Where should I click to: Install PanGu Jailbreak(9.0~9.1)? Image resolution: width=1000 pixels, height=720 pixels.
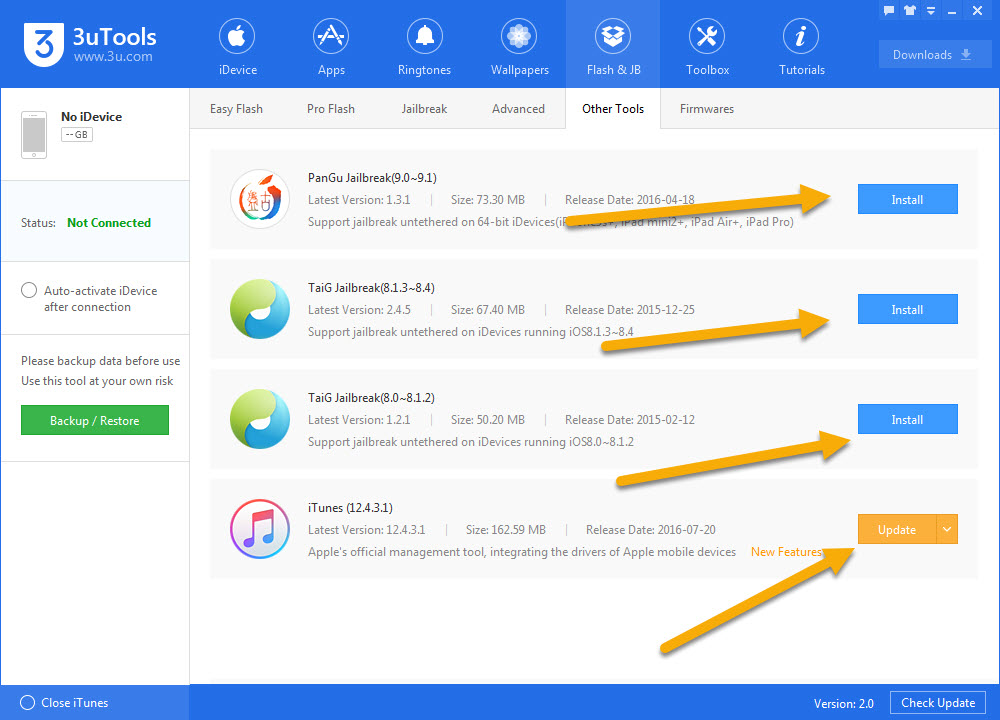(907, 200)
